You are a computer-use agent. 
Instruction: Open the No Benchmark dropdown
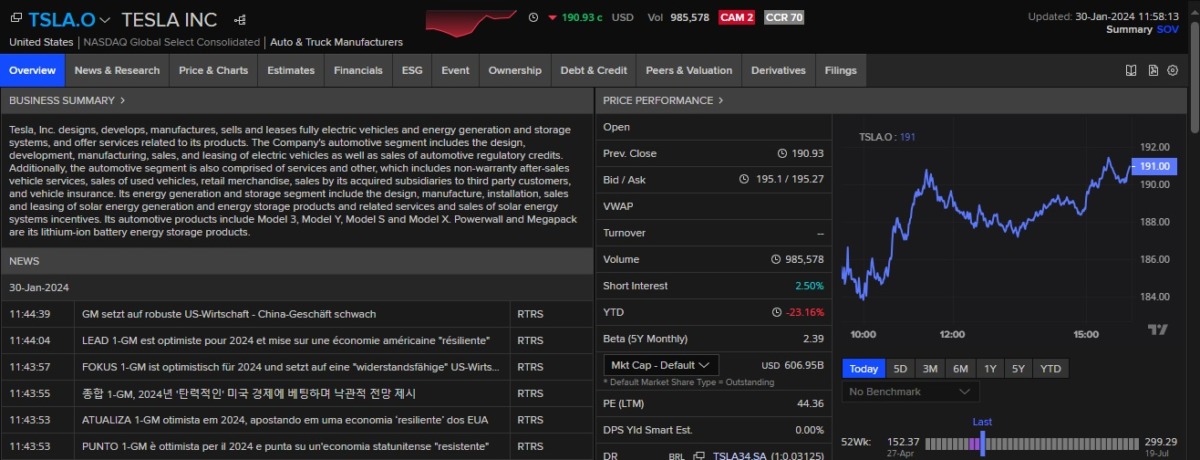coord(910,392)
